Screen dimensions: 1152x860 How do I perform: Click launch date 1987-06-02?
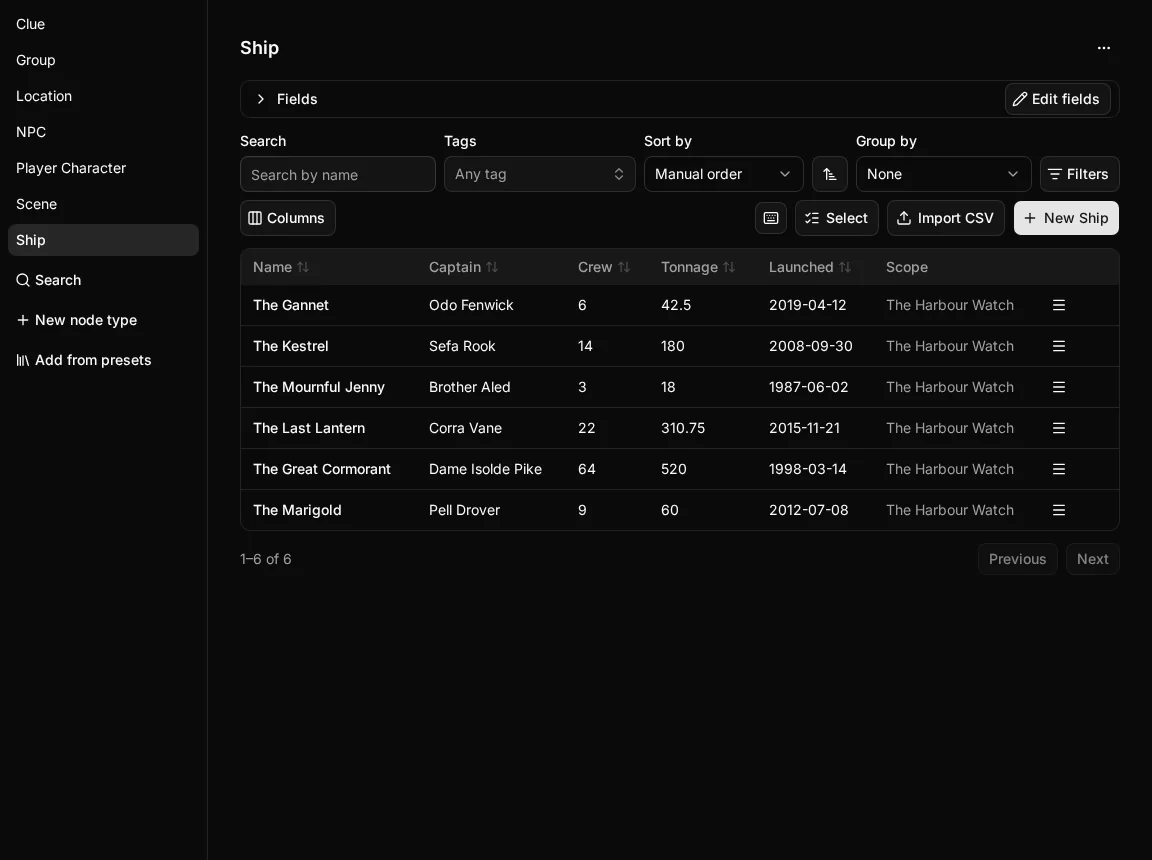pyautogui.click(x=808, y=387)
